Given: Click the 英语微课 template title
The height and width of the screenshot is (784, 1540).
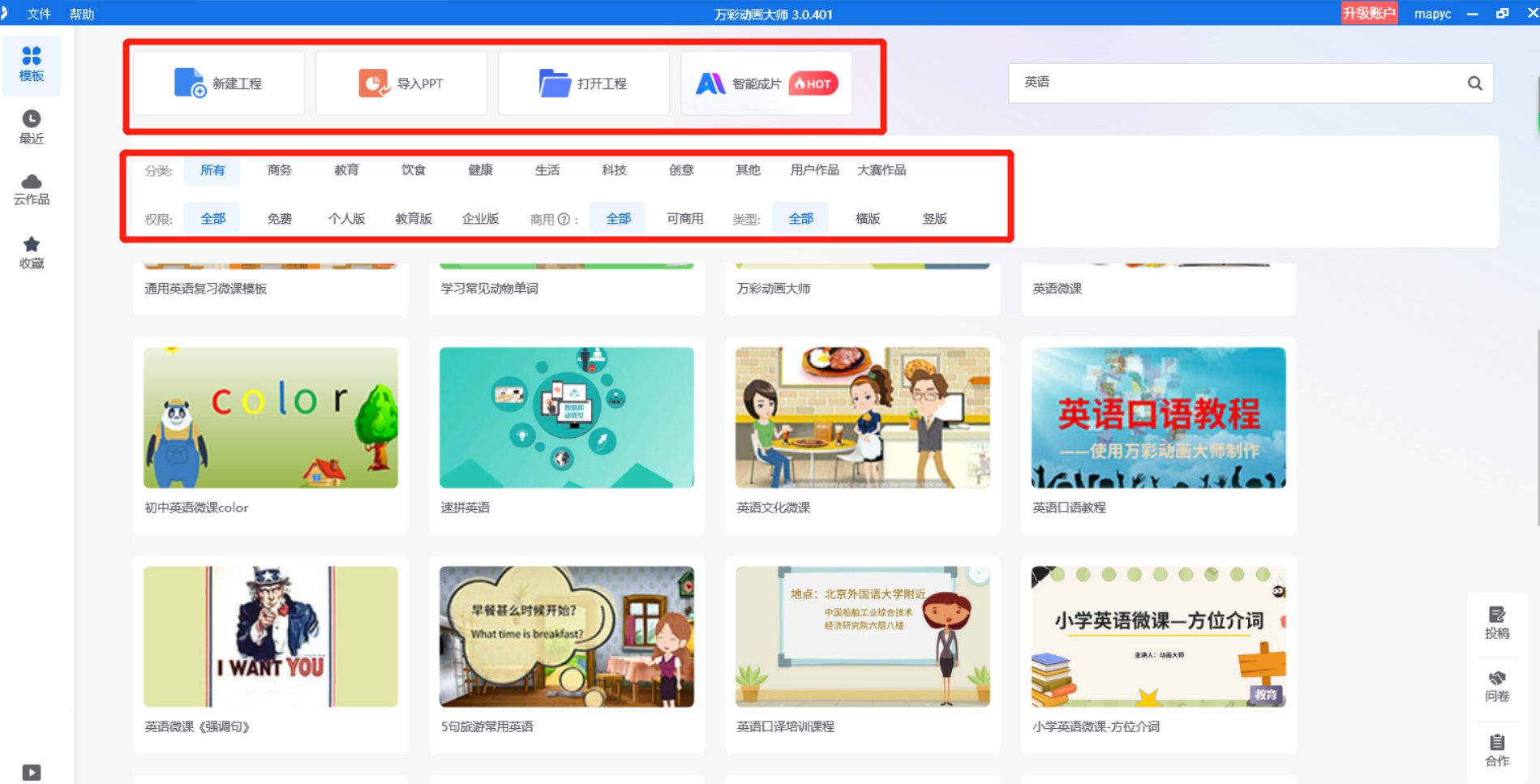Looking at the screenshot, I should tap(1057, 289).
